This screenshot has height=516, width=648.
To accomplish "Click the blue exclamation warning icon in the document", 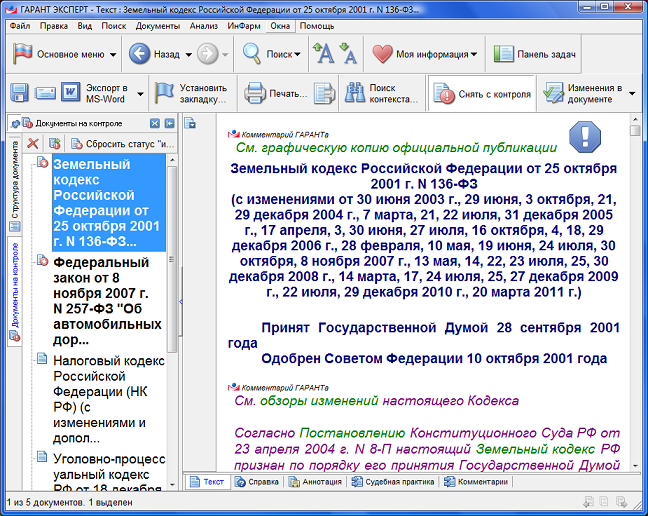I will pos(584,137).
